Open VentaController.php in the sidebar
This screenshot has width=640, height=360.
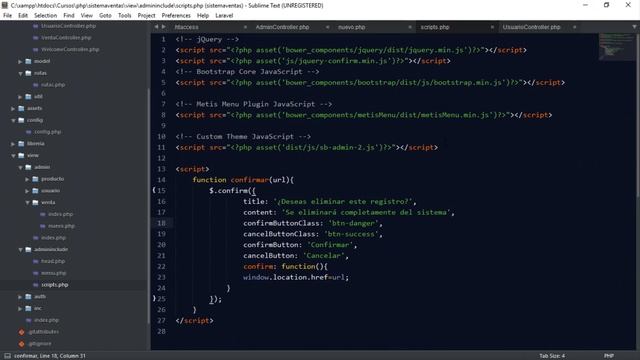pos(66,38)
